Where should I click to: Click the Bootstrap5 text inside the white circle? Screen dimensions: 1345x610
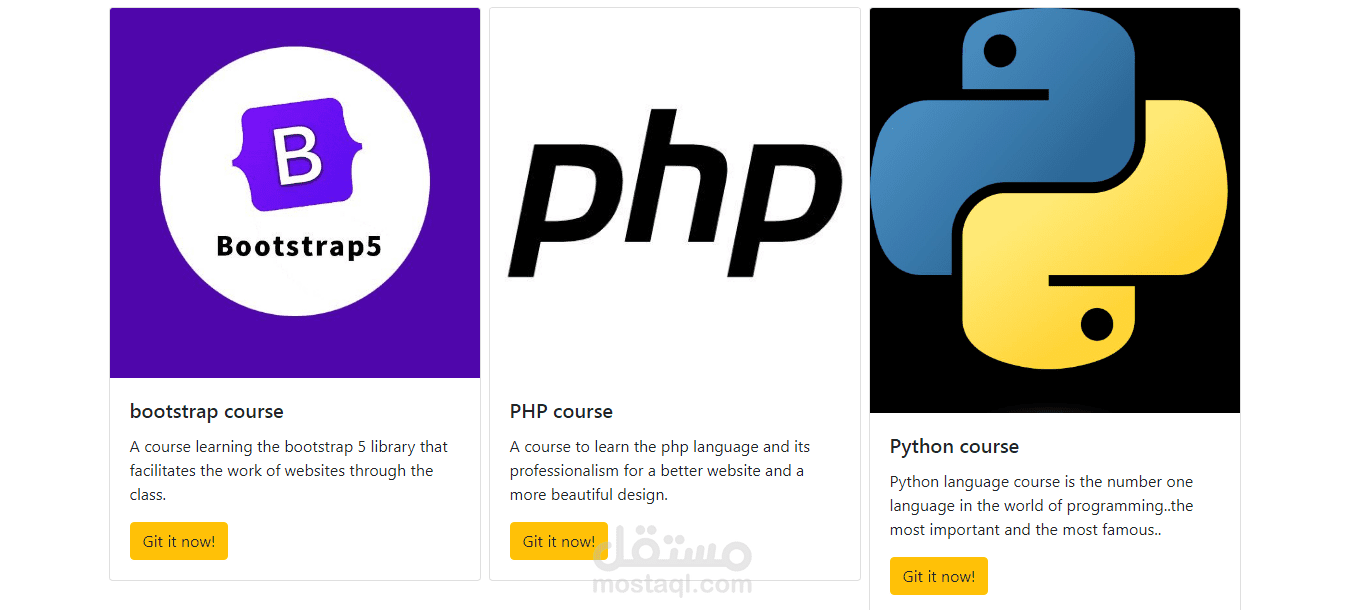pyautogui.click(x=299, y=246)
